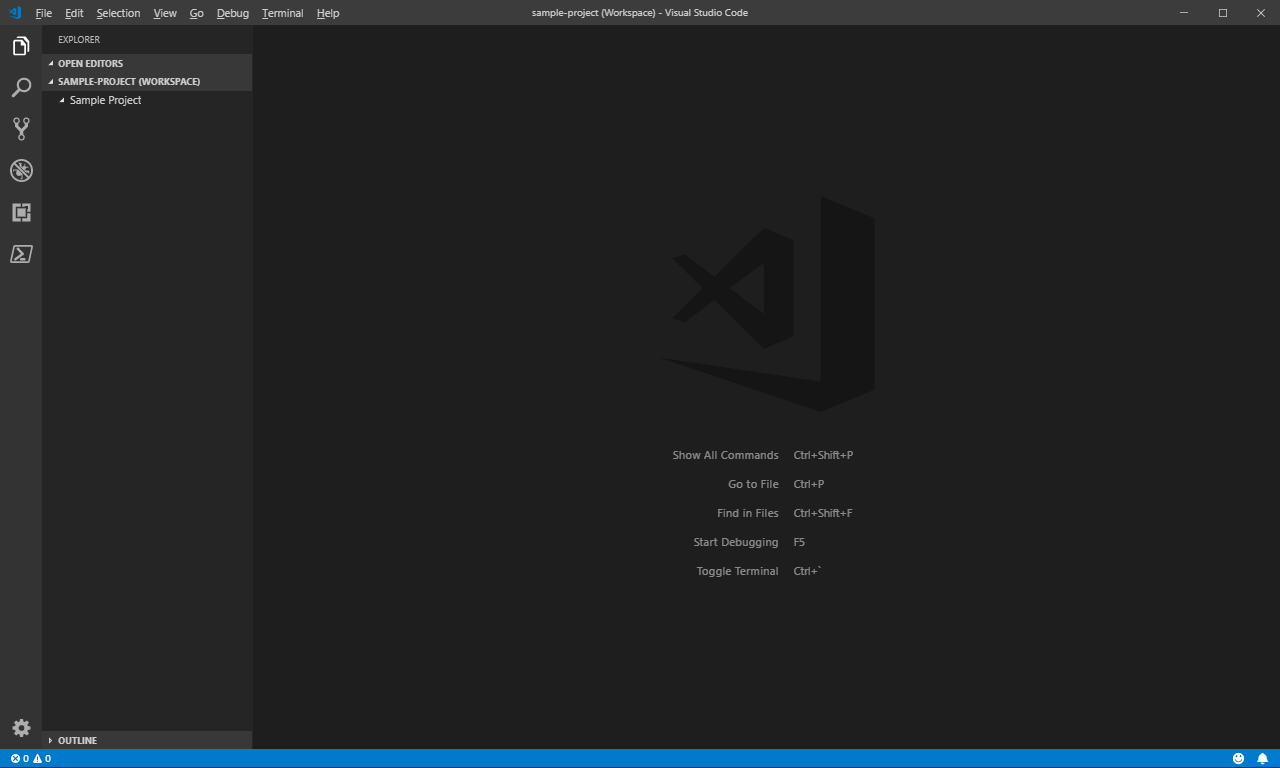Show errors and warnings count in status bar
Screen dimensions: 1280x768
tap(31, 759)
